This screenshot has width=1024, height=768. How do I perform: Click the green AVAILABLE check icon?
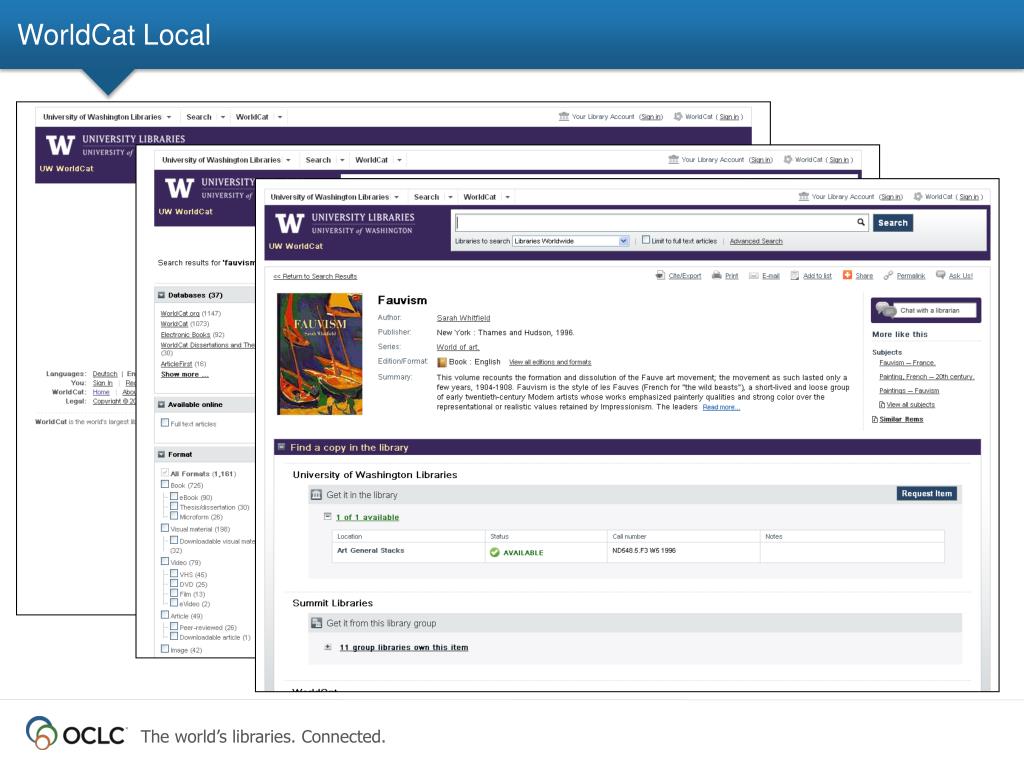coord(494,552)
